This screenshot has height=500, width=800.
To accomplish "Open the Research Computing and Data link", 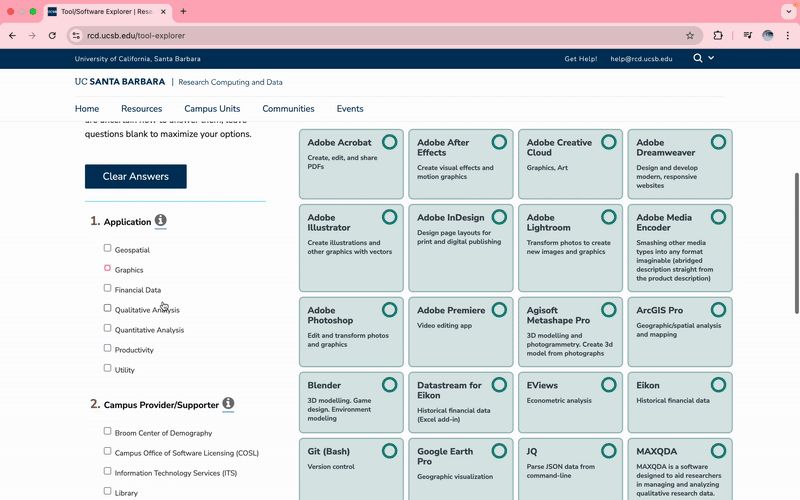I will click(x=230, y=82).
